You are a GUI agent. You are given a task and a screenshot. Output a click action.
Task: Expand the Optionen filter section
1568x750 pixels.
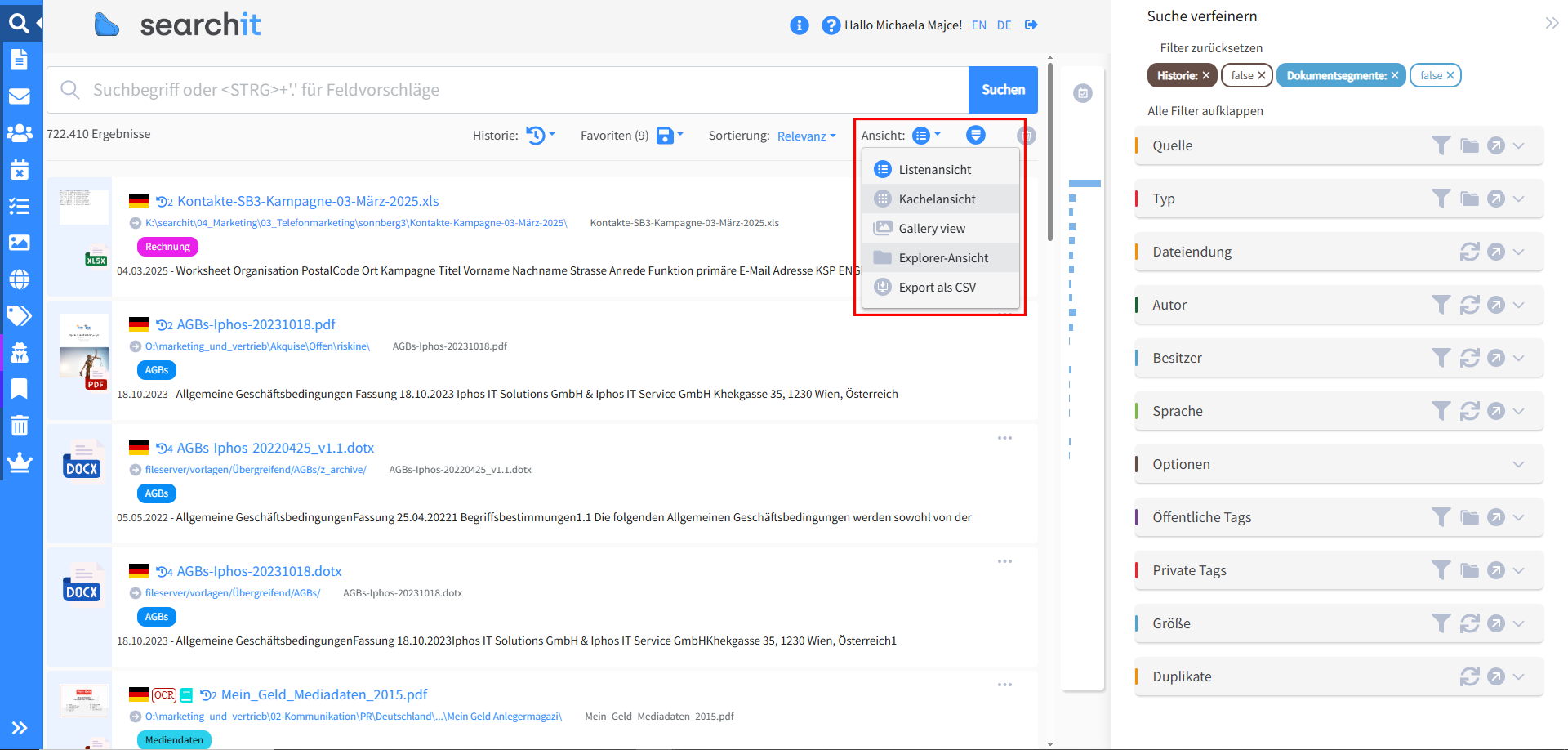1518,465
